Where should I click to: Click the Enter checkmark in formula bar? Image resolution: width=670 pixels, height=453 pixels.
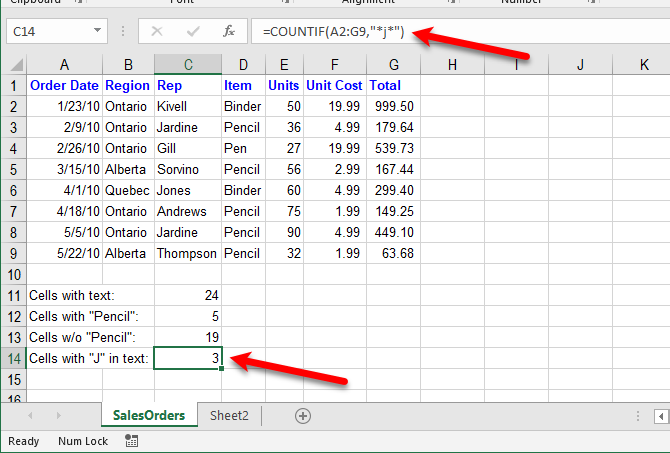(x=192, y=32)
